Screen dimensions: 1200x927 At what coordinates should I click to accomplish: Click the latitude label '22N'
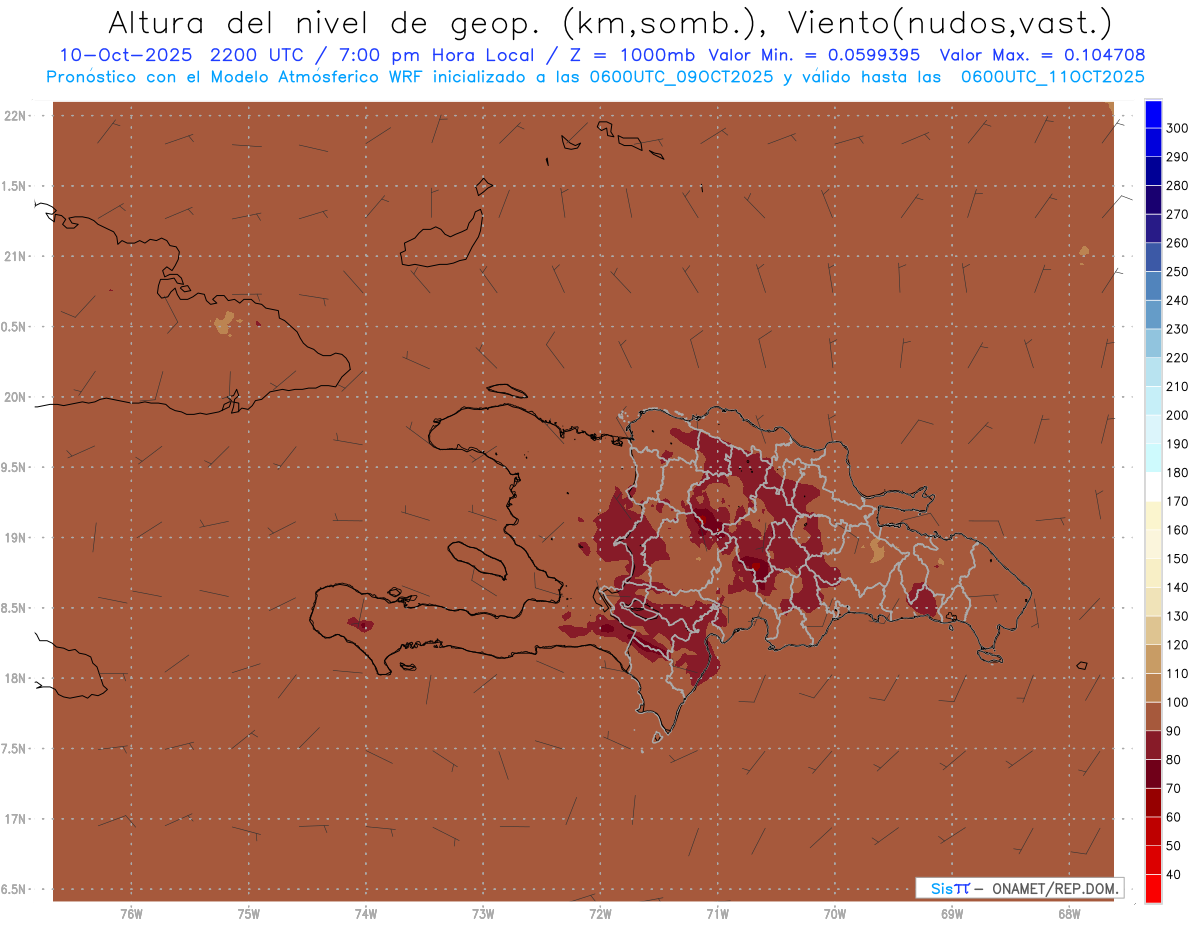tap(15, 116)
